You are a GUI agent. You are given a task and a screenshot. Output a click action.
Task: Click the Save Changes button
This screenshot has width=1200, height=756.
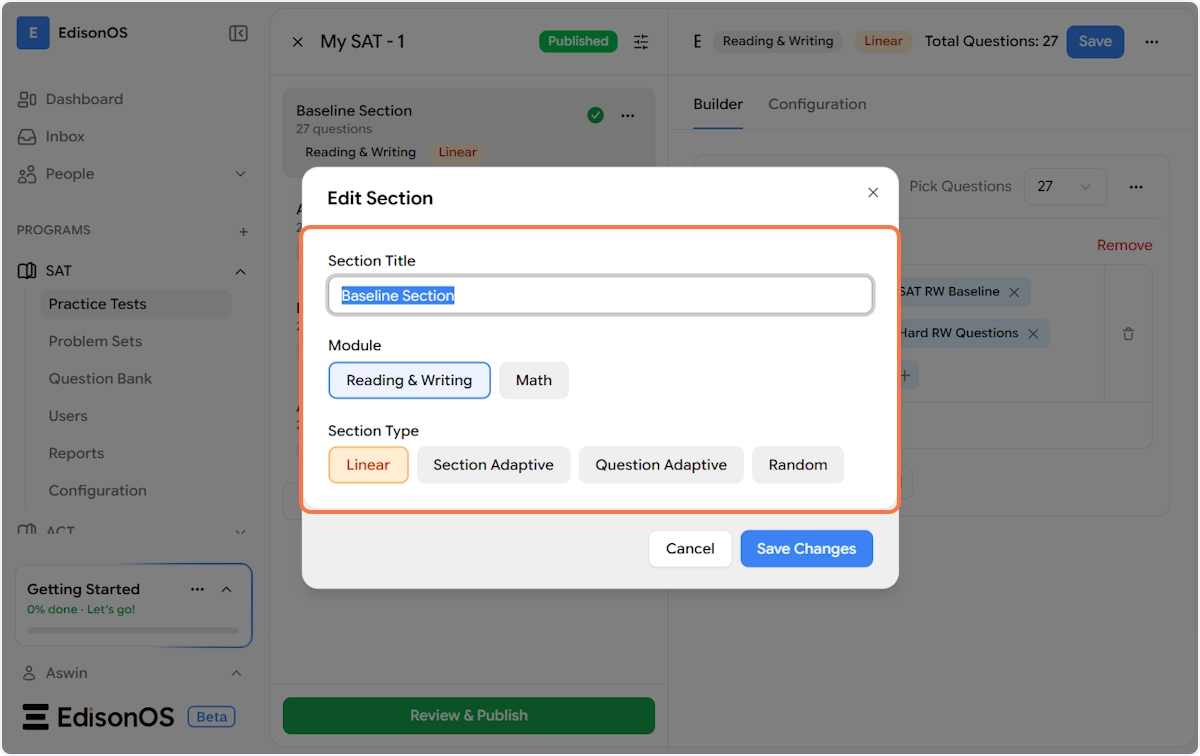806,549
